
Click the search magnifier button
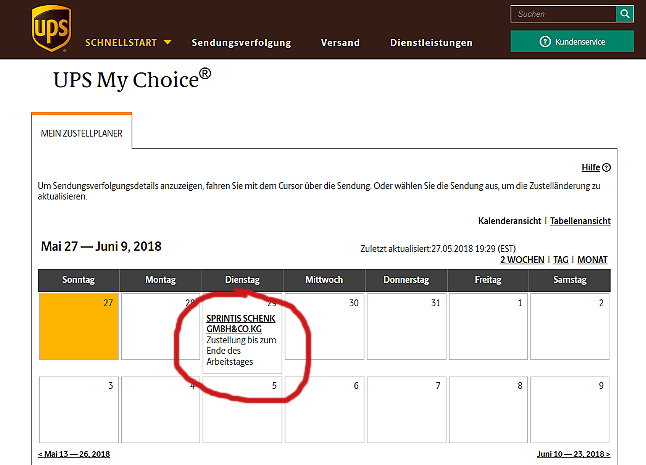pyautogui.click(x=625, y=14)
